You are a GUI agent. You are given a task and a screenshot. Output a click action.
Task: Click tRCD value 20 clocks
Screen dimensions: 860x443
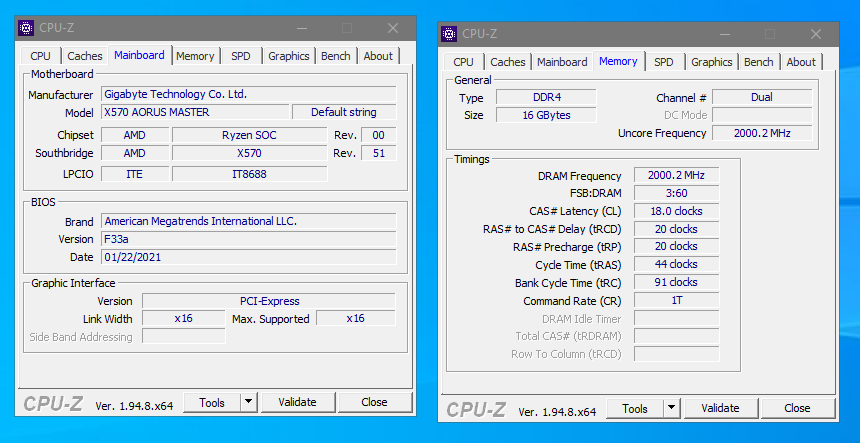coord(676,229)
